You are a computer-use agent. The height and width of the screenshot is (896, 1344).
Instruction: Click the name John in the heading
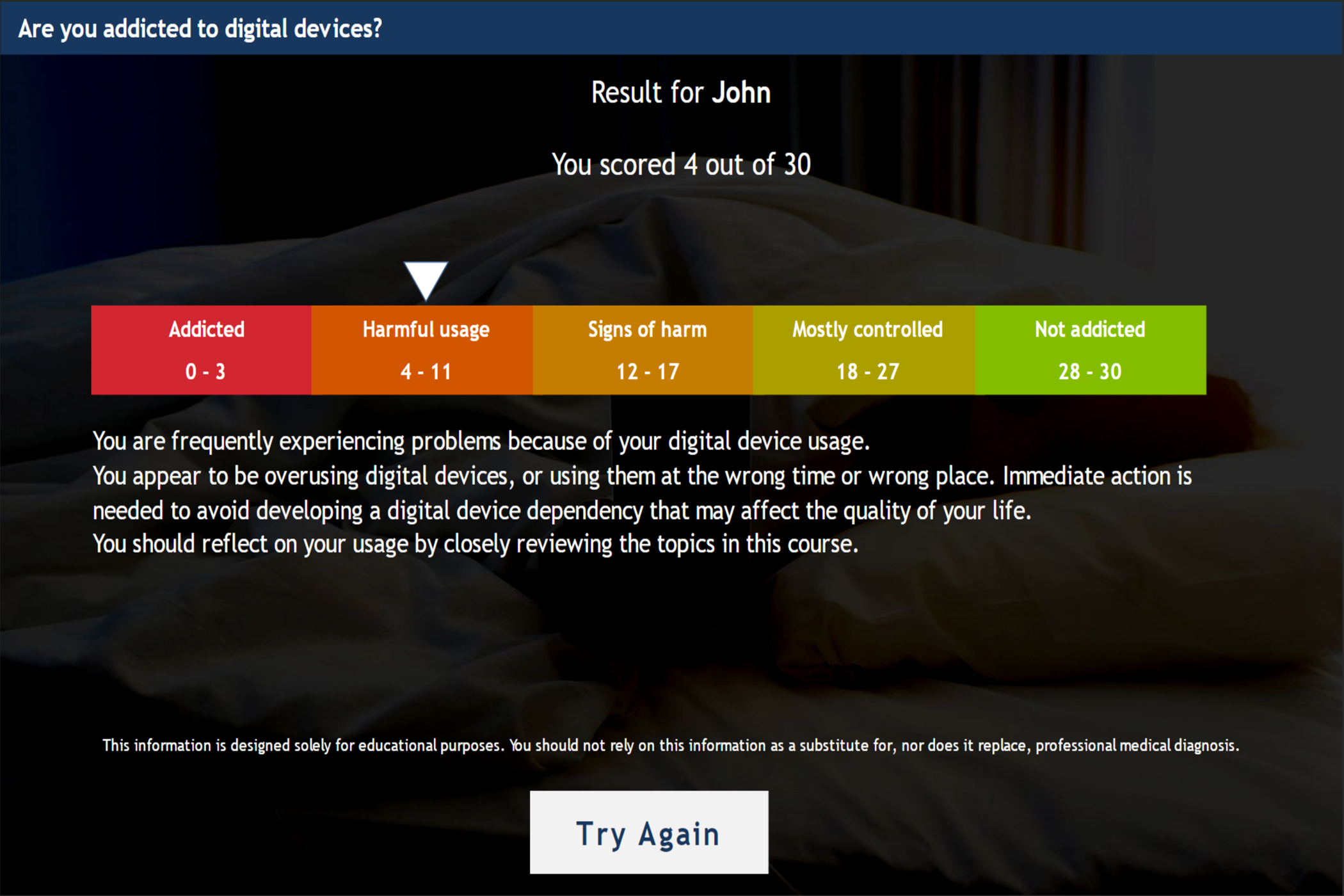tap(741, 93)
